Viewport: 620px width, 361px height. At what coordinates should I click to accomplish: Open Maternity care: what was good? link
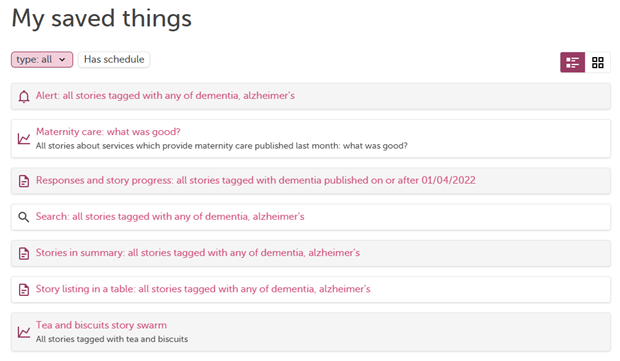tap(108, 132)
